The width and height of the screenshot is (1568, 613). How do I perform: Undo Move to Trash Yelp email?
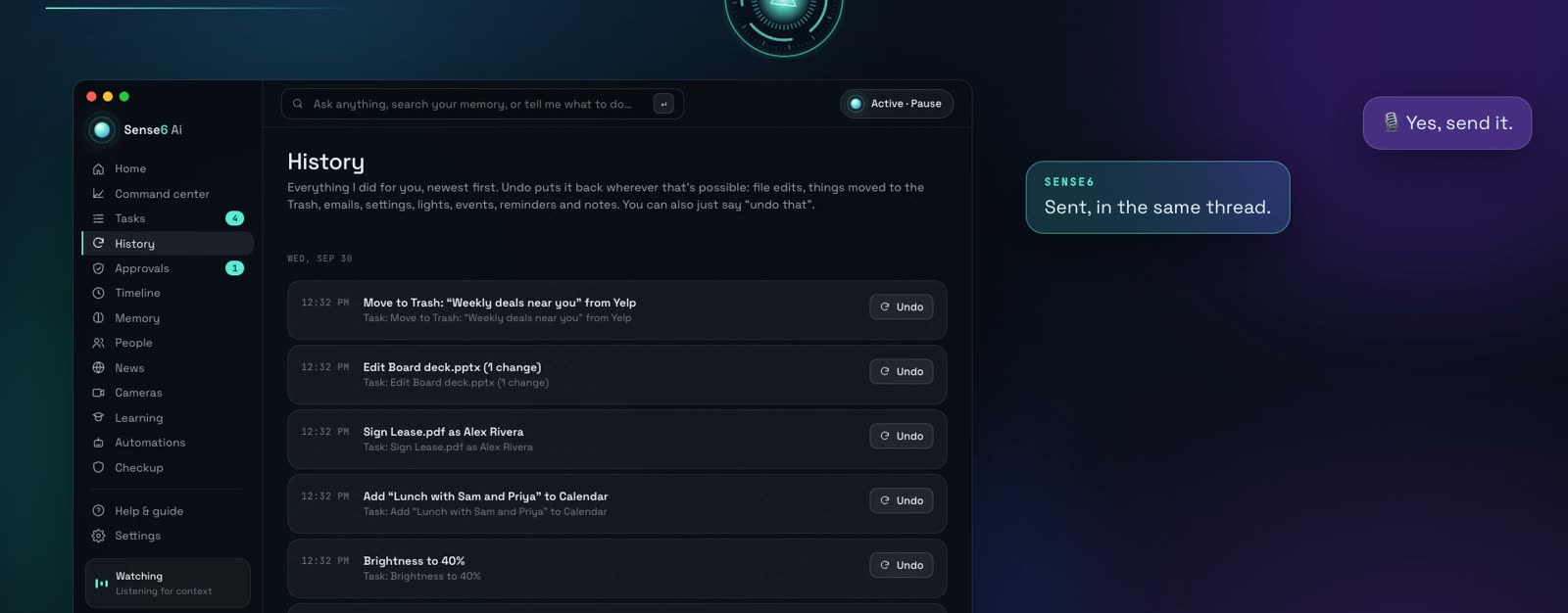coord(902,307)
